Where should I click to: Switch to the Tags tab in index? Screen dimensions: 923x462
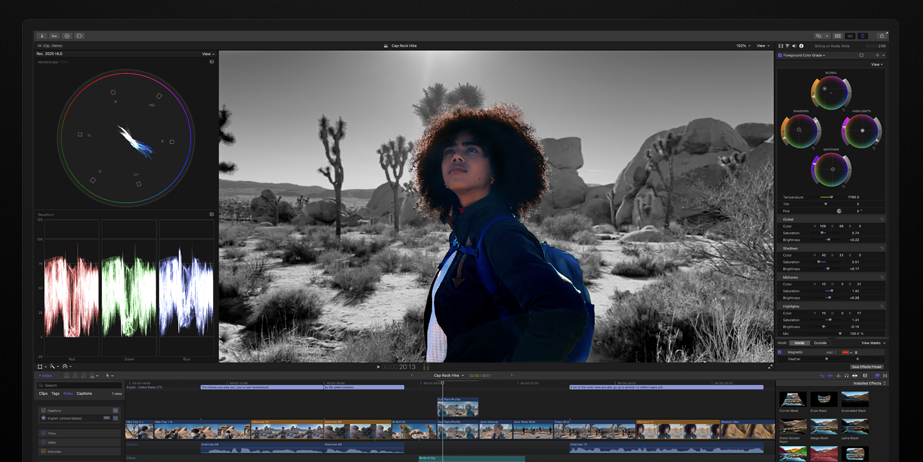tap(56, 394)
